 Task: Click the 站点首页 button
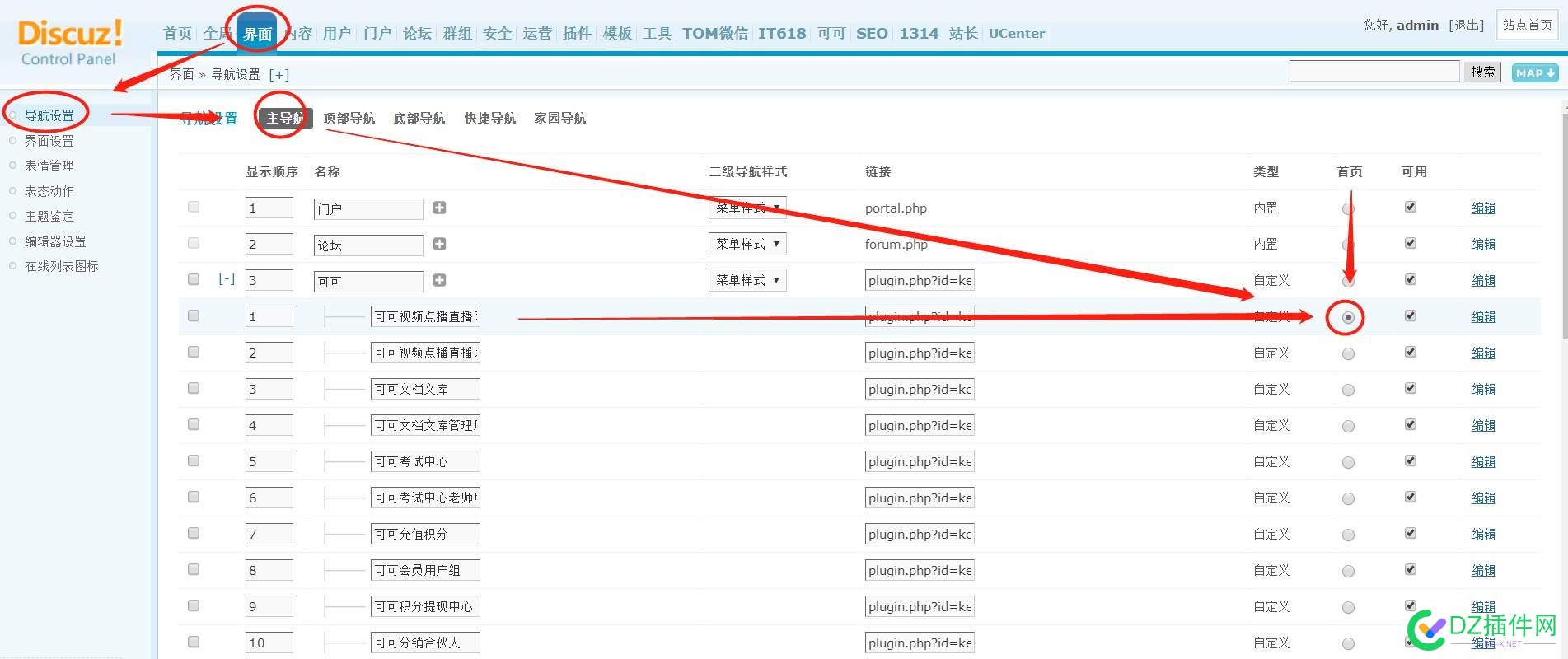tap(1527, 25)
